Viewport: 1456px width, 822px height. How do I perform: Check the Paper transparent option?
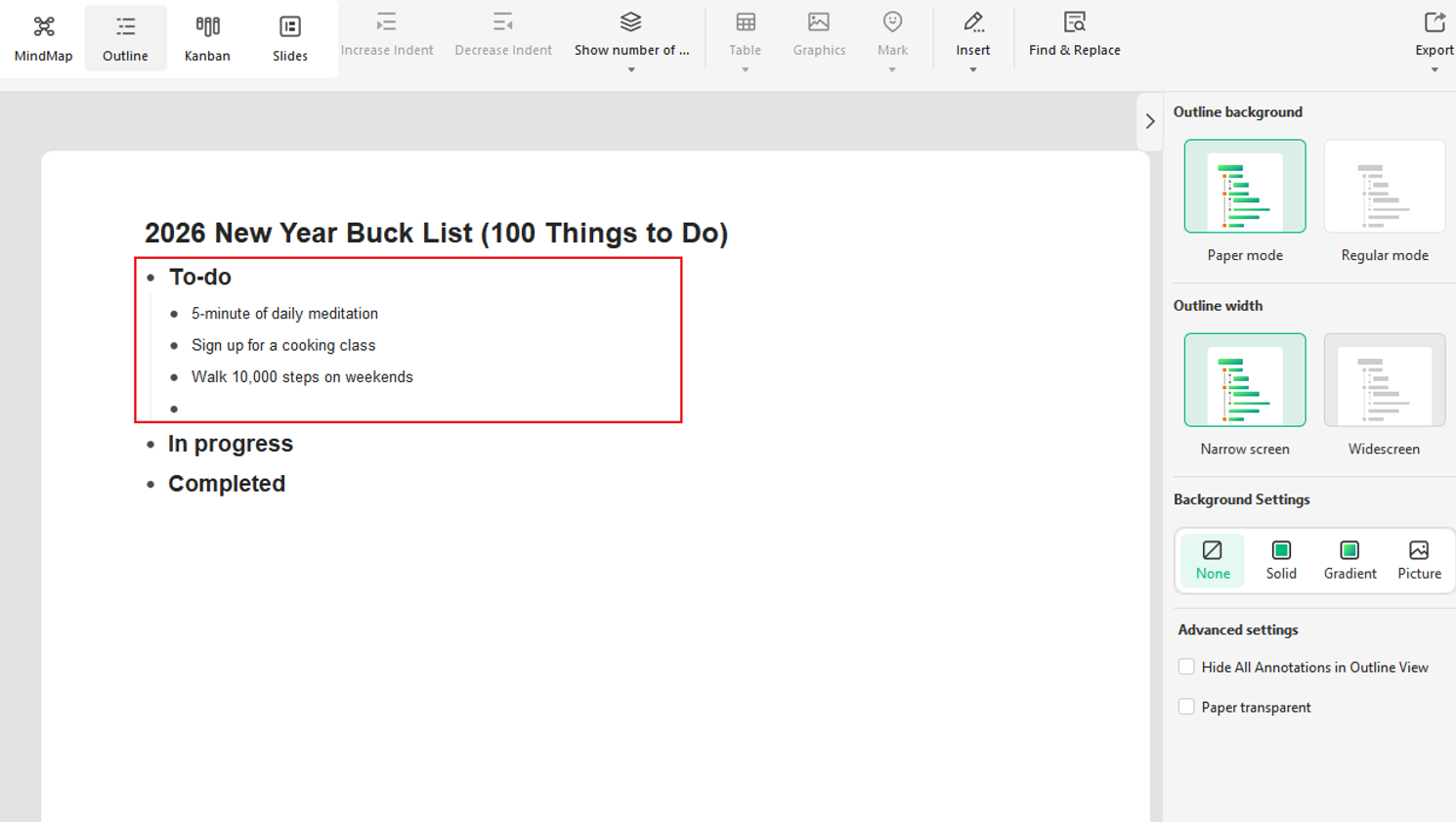[1186, 707]
